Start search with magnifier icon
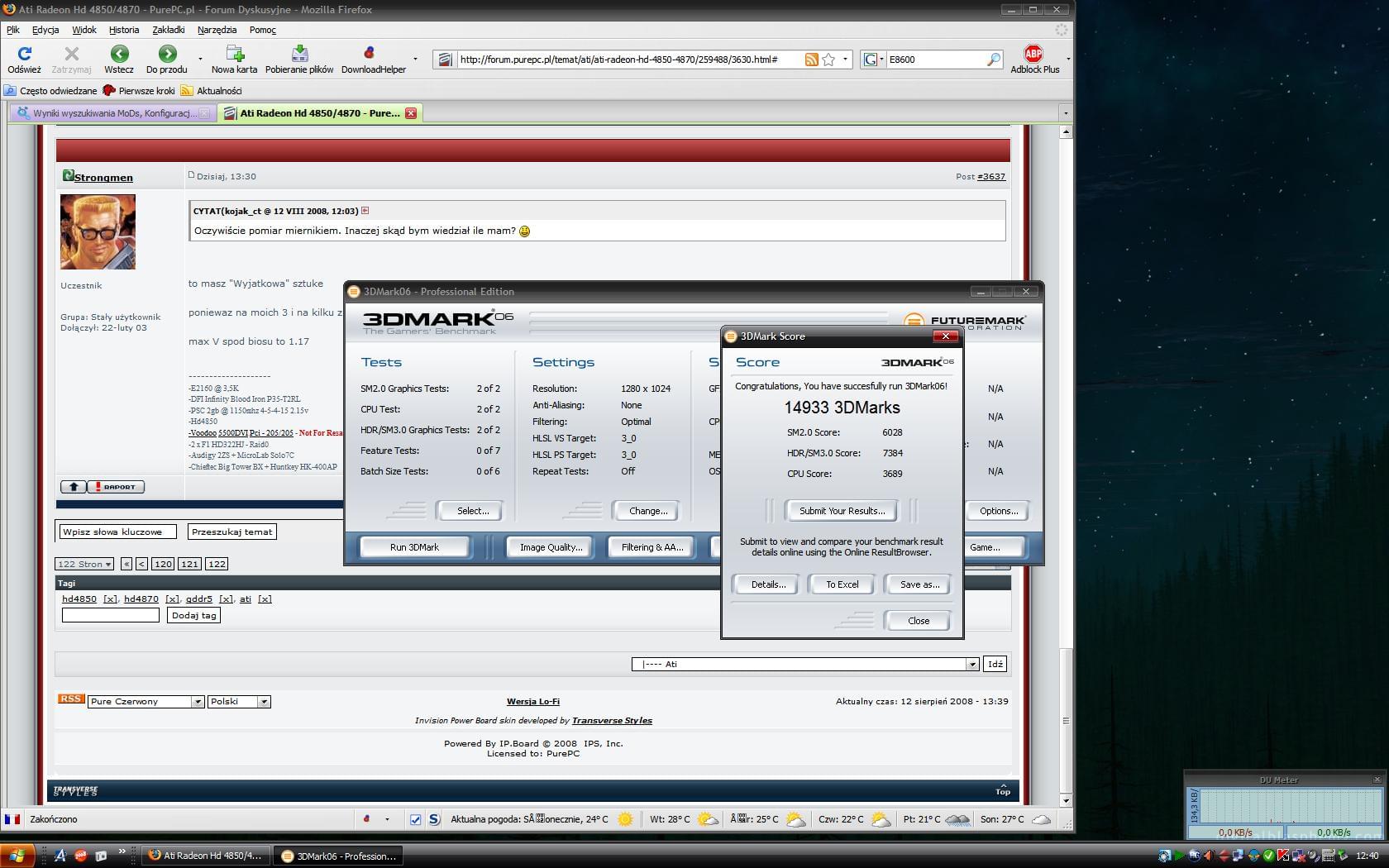The image size is (1389, 868). 993,60
